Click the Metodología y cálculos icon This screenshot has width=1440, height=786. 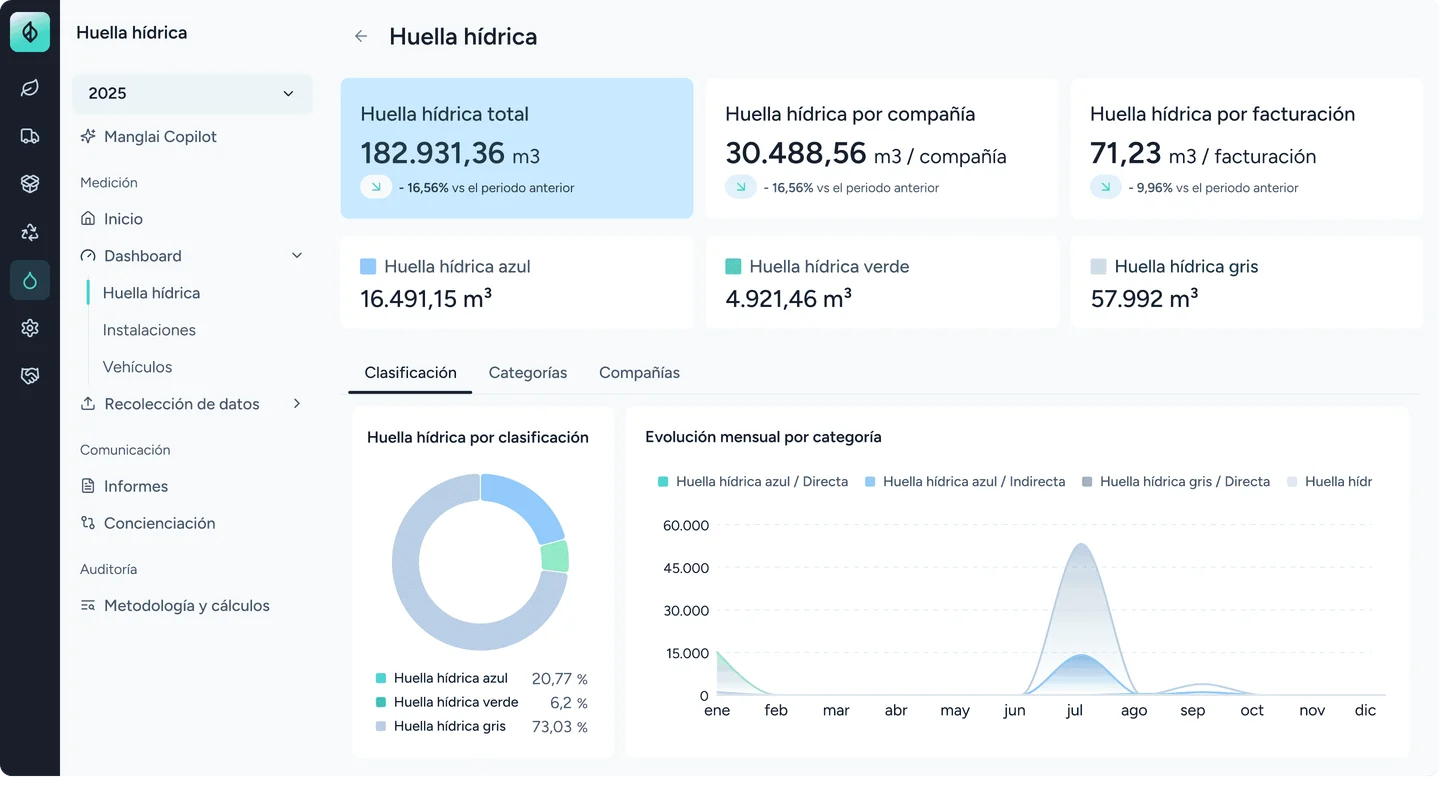point(88,606)
